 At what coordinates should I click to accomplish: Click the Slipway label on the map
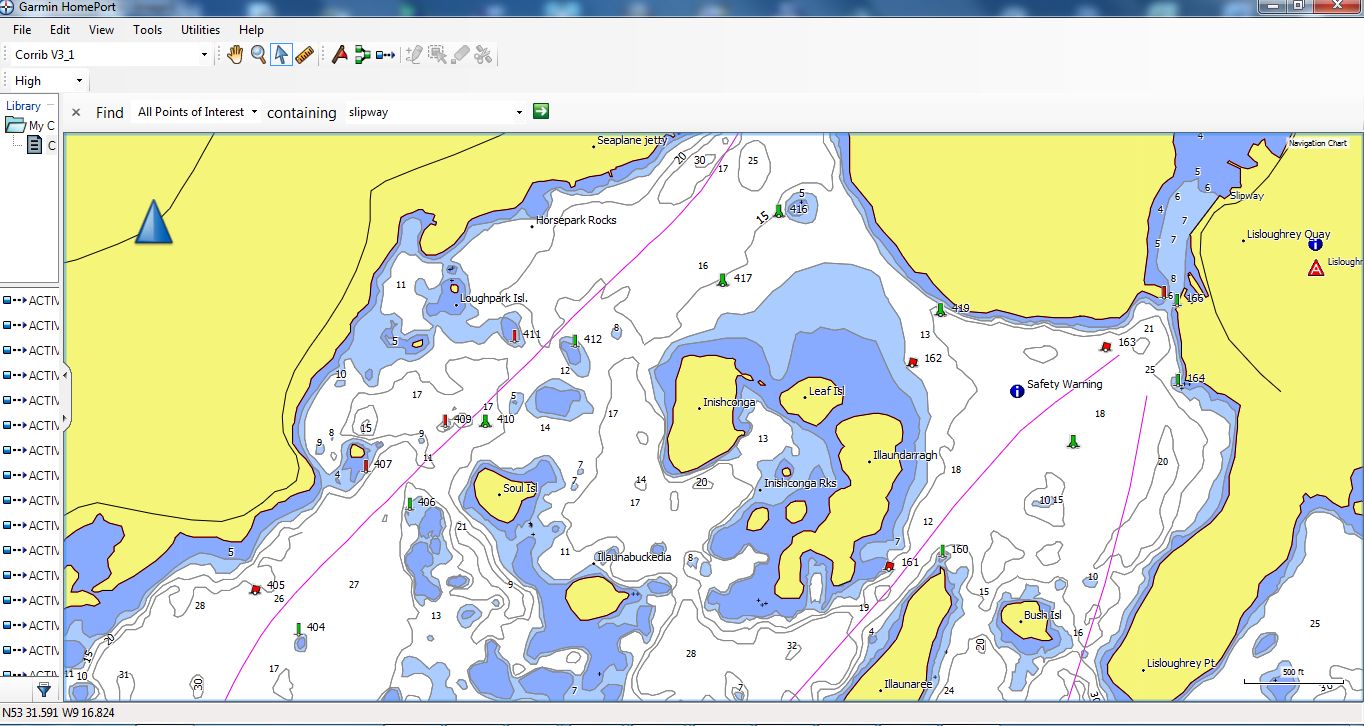(x=1247, y=196)
